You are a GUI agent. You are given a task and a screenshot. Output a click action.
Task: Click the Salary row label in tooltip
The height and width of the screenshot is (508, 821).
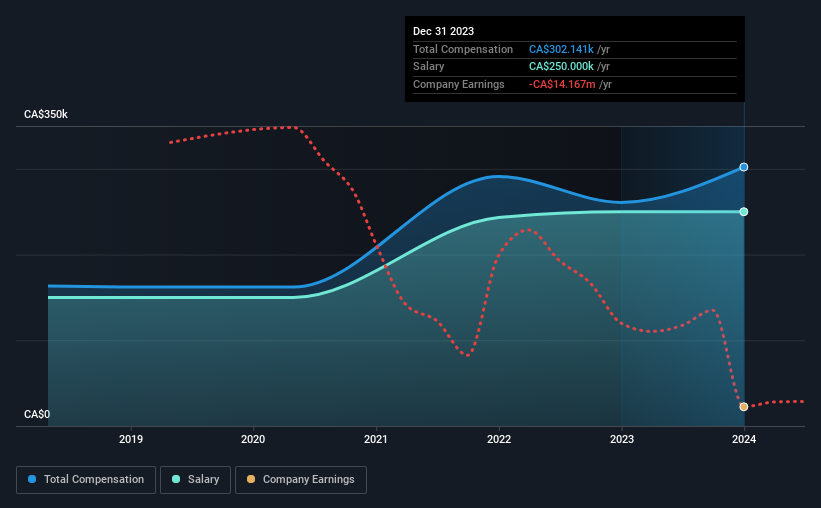429,67
